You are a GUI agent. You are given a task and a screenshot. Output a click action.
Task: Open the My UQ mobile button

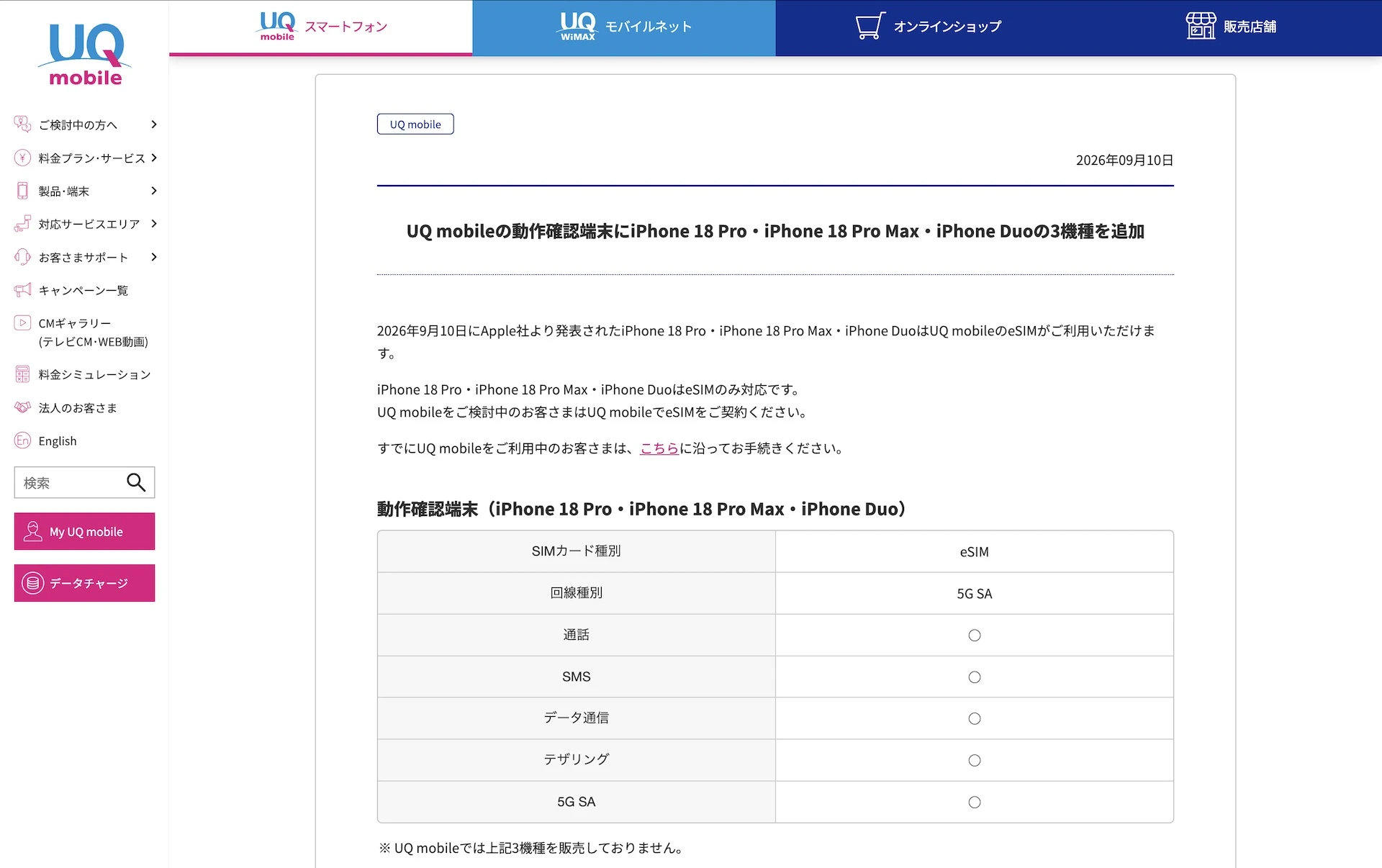84,531
